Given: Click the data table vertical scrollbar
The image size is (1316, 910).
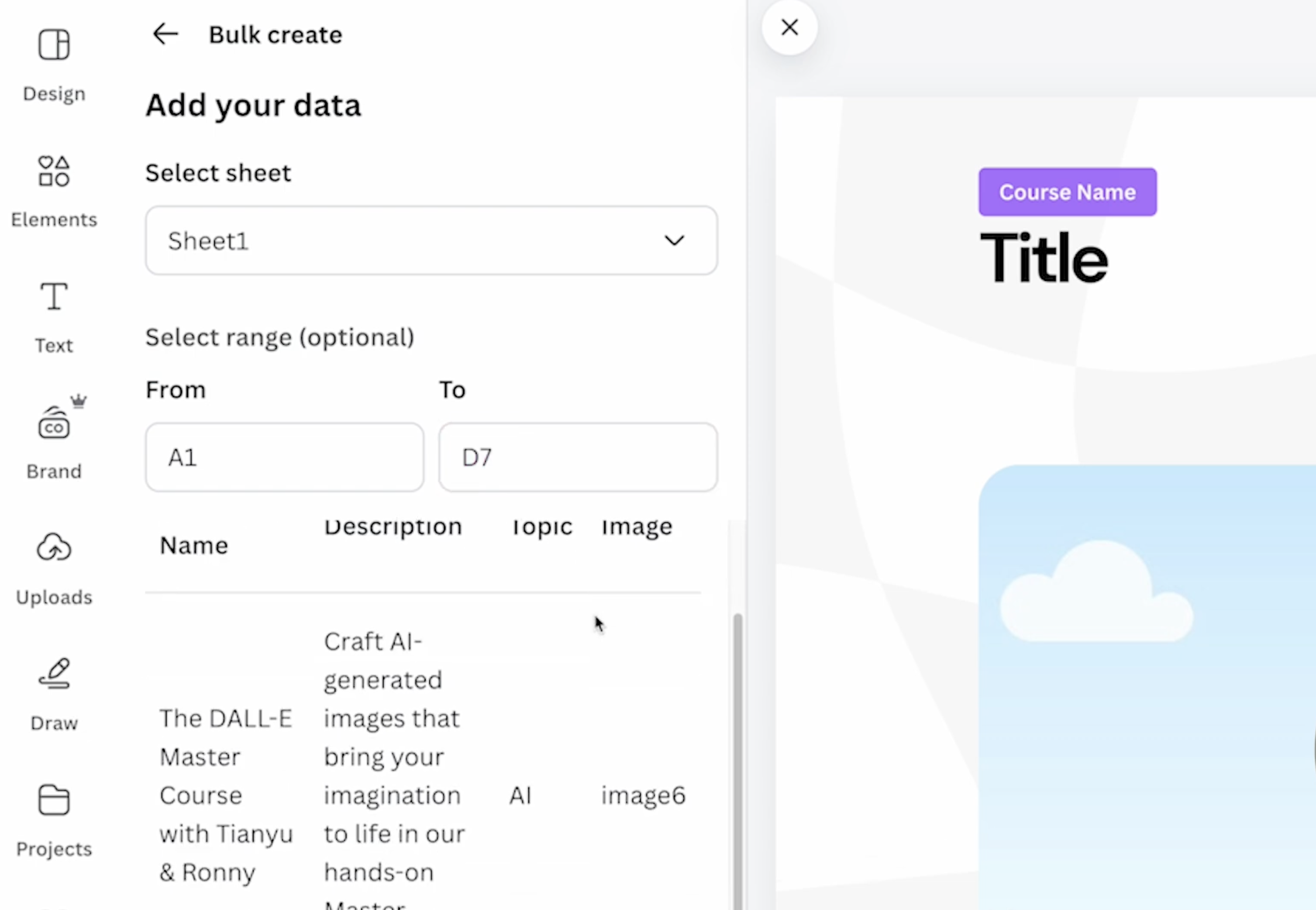Looking at the screenshot, I should coord(737,762).
